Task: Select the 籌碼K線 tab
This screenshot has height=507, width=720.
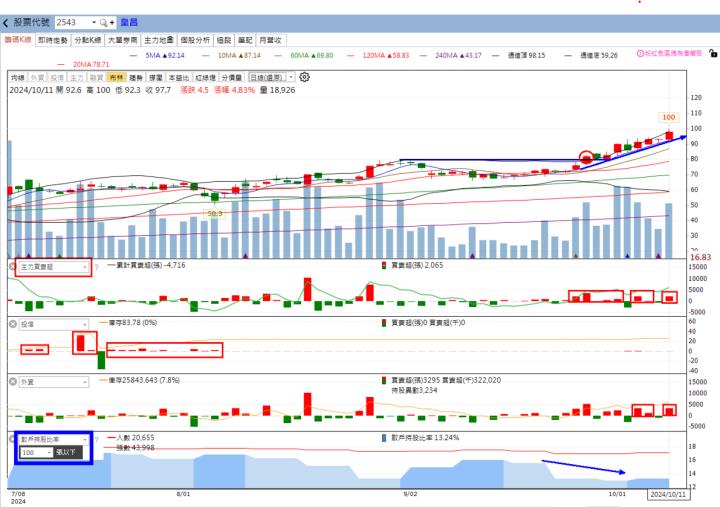Action: point(17,40)
